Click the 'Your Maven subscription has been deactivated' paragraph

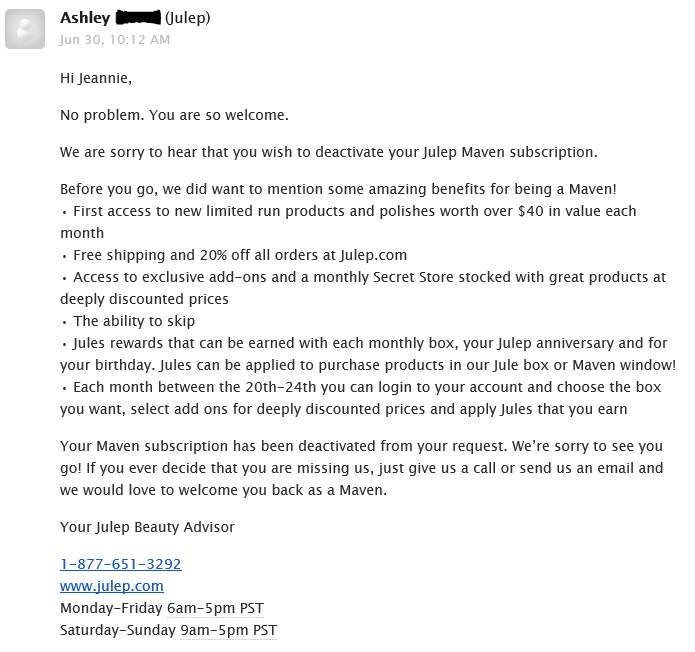point(360,468)
